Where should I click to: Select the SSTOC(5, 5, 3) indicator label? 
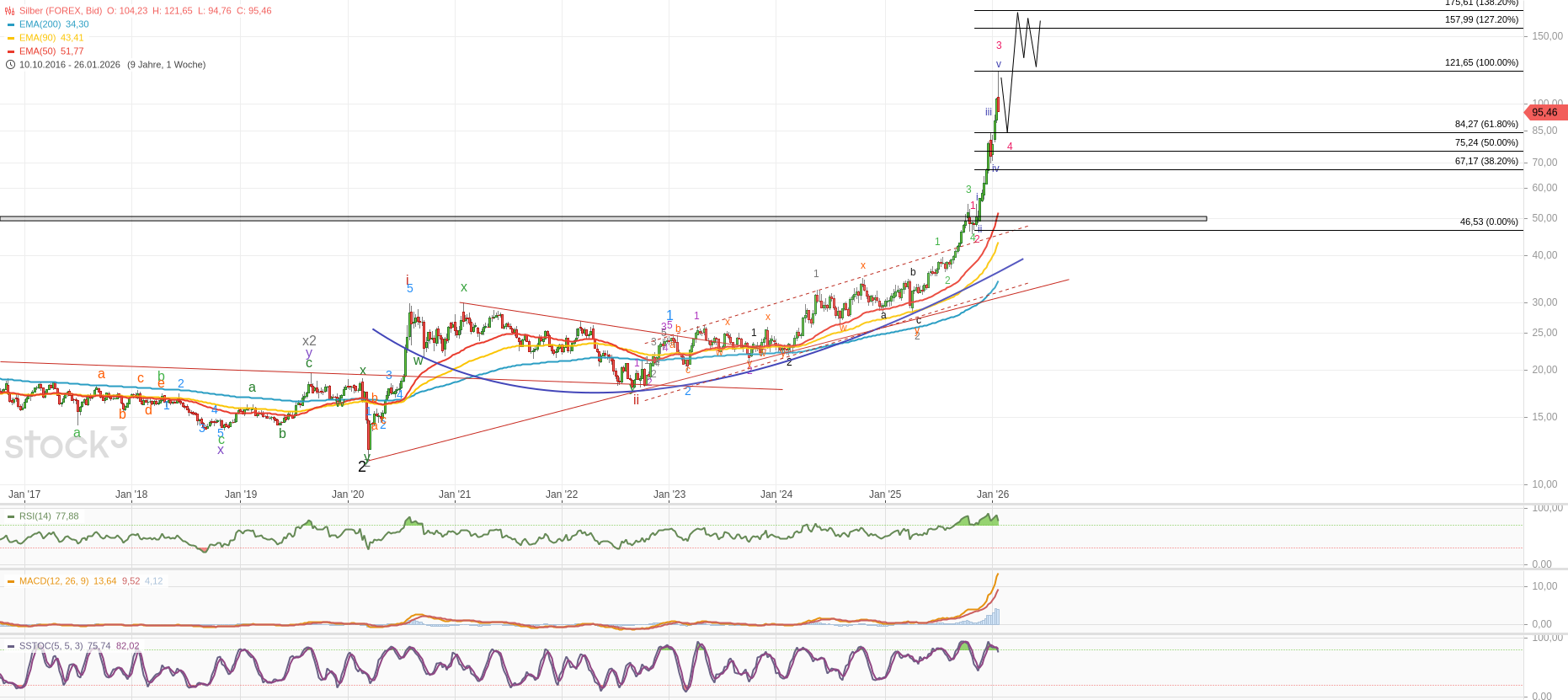(x=51, y=646)
